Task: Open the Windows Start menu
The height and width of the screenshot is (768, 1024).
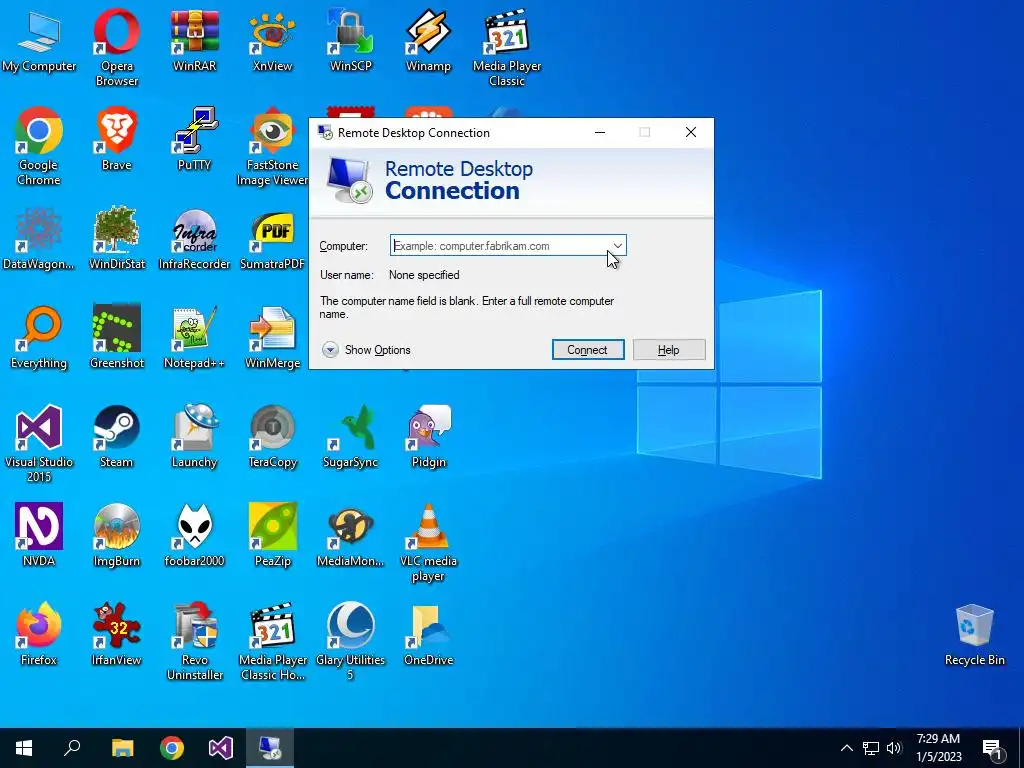Action: pos(24,748)
